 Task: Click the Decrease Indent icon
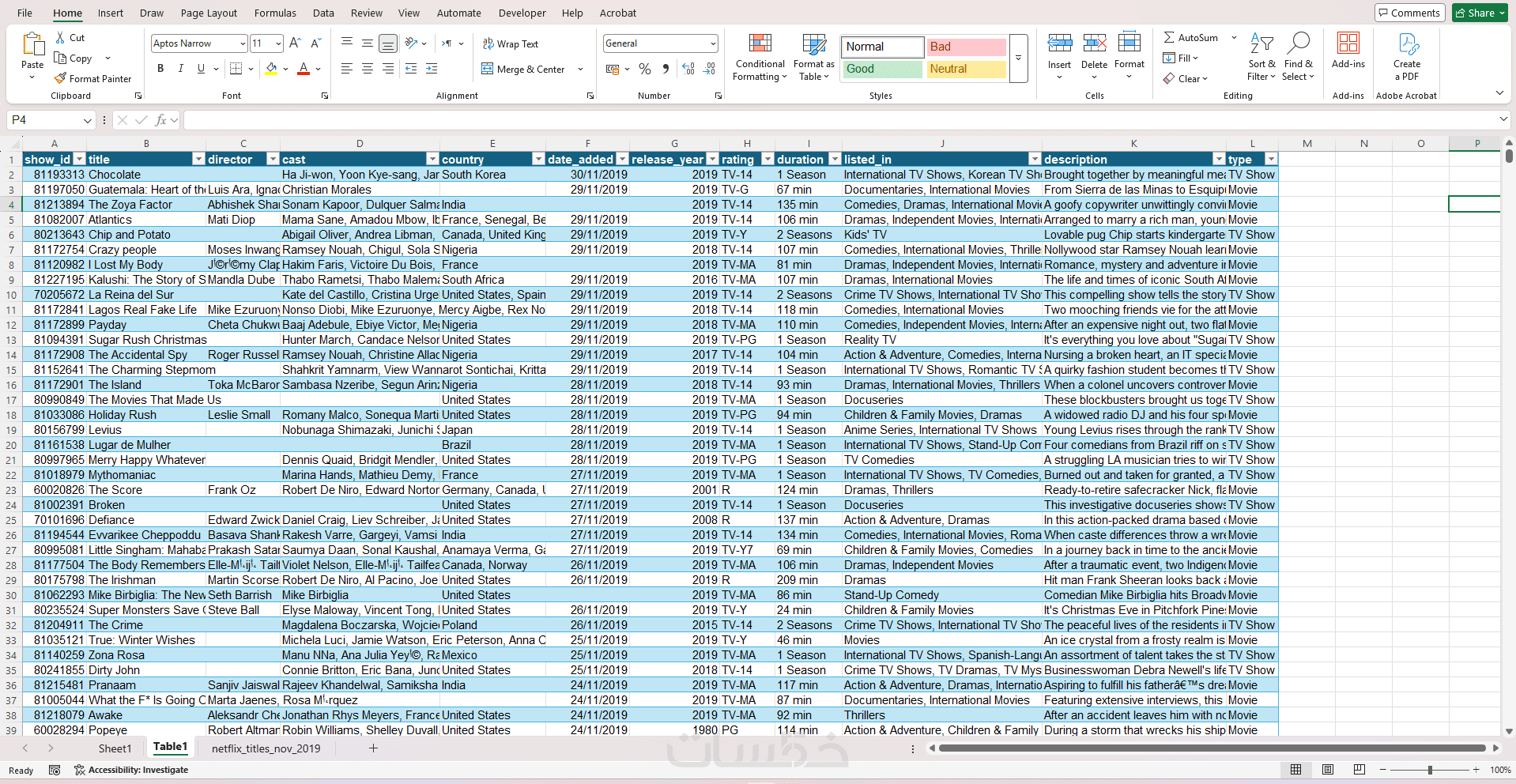point(411,69)
